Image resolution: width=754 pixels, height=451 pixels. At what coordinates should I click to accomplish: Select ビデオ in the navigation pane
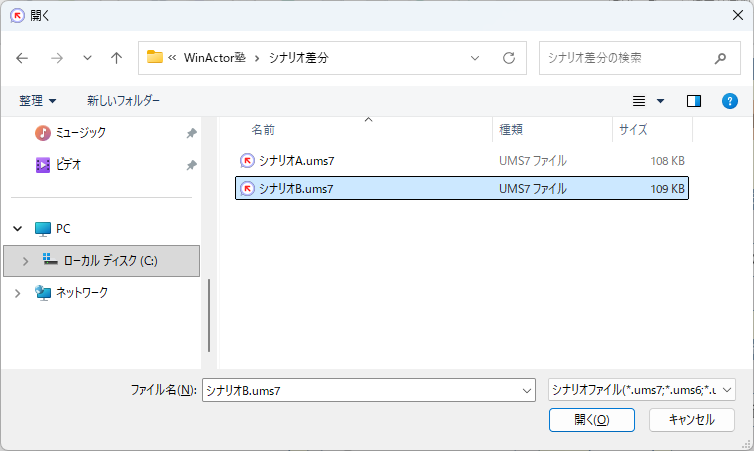click(68, 165)
